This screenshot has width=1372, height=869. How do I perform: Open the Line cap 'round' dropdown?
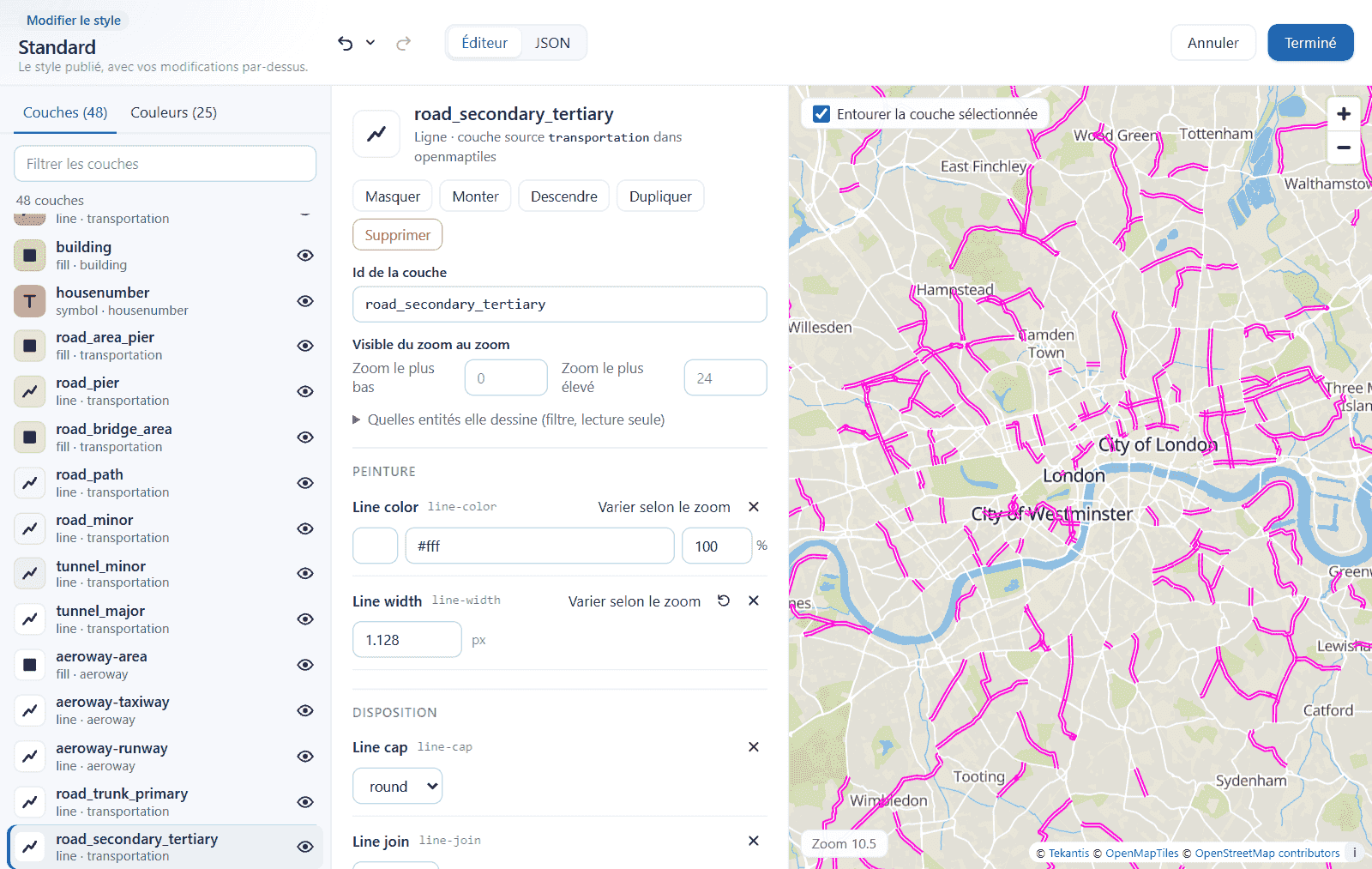tap(397, 787)
